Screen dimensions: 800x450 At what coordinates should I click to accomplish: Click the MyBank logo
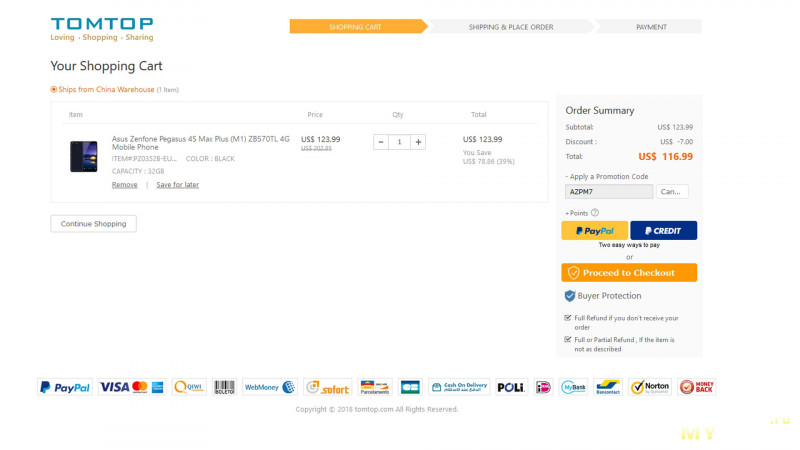click(x=573, y=387)
